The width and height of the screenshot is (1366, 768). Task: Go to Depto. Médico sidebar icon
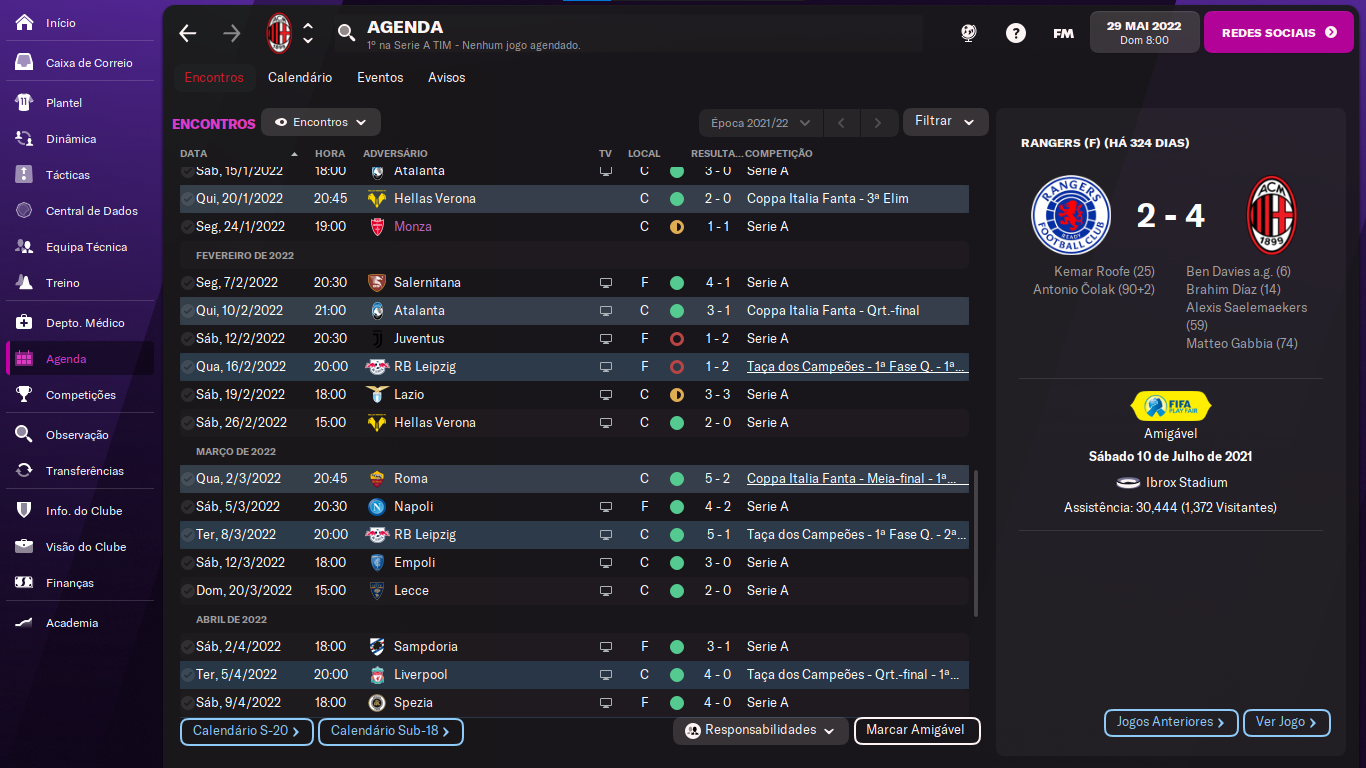[25, 323]
